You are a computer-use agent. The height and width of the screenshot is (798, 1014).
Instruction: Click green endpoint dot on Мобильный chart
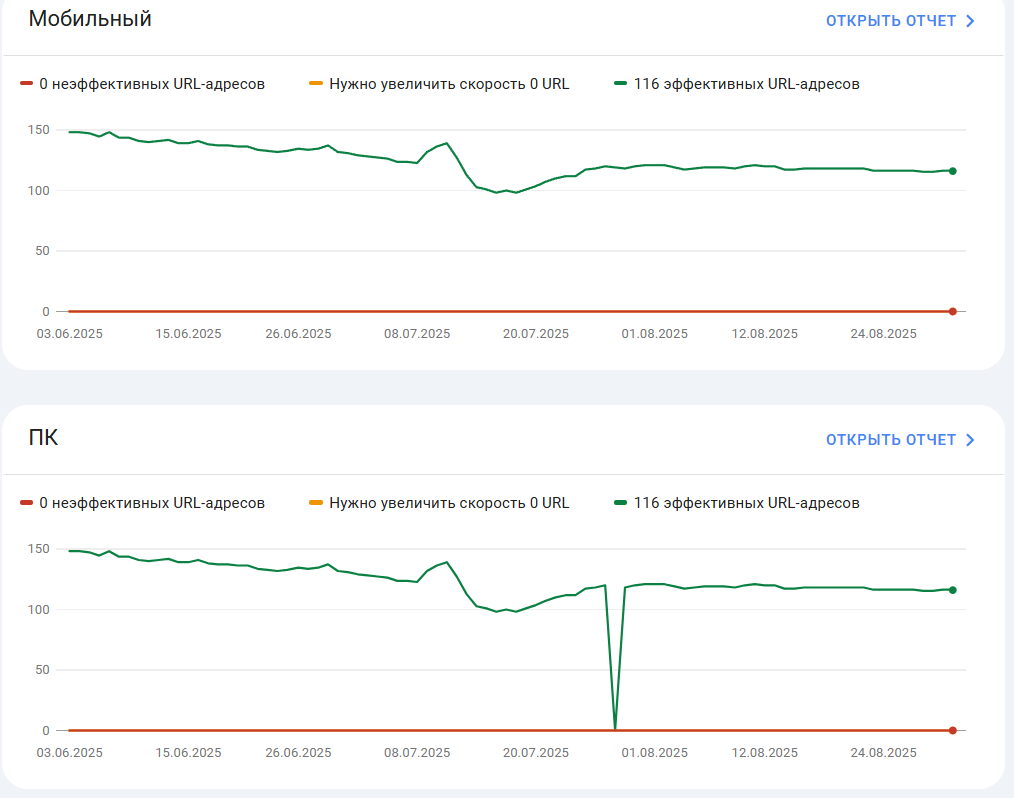point(953,171)
